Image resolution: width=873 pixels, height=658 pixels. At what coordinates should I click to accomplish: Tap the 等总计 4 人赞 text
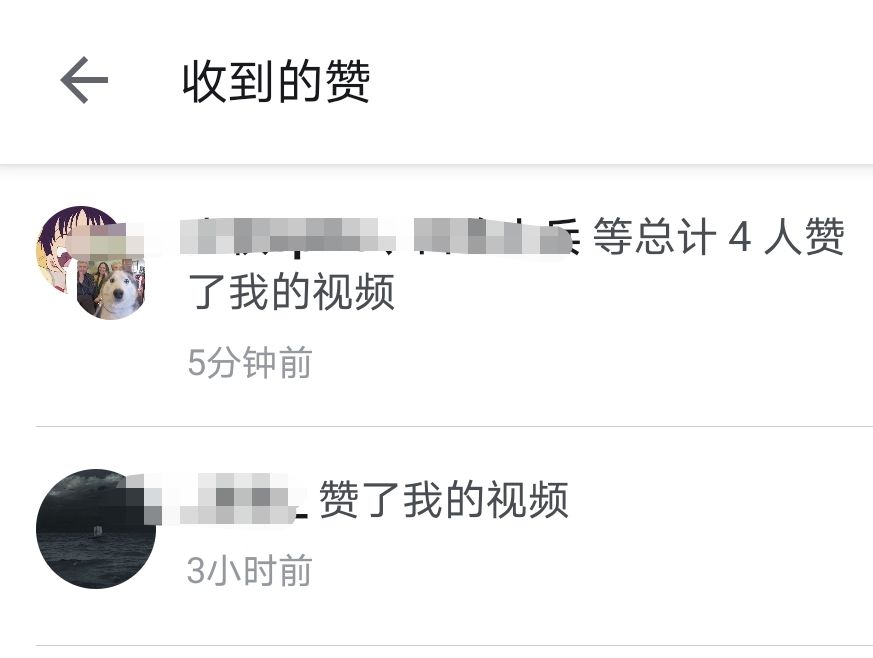(x=718, y=237)
